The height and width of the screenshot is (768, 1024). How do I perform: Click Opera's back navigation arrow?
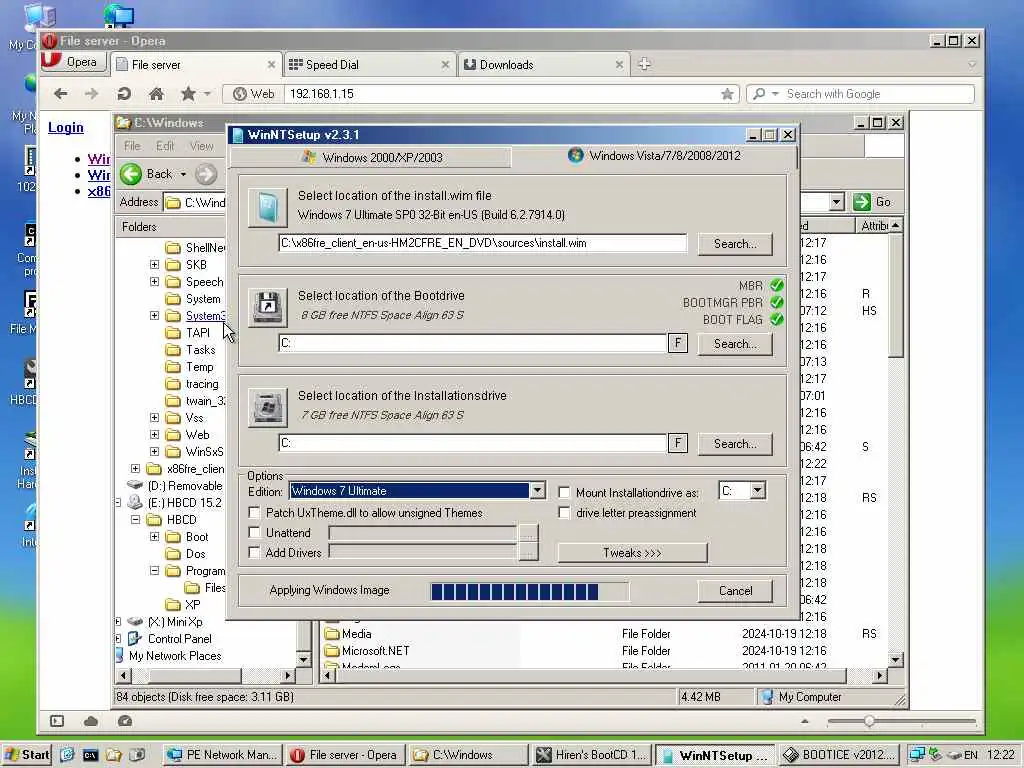(61, 94)
